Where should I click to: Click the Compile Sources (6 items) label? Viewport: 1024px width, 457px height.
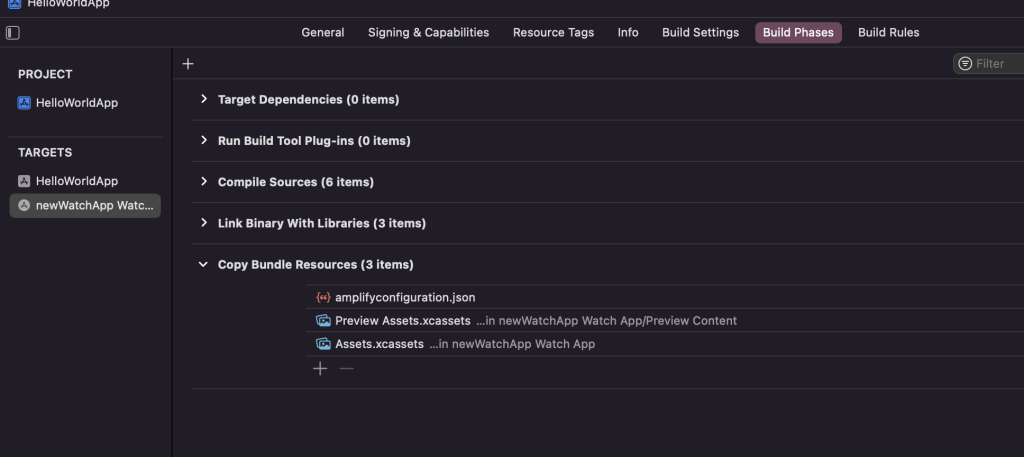(x=296, y=181)
